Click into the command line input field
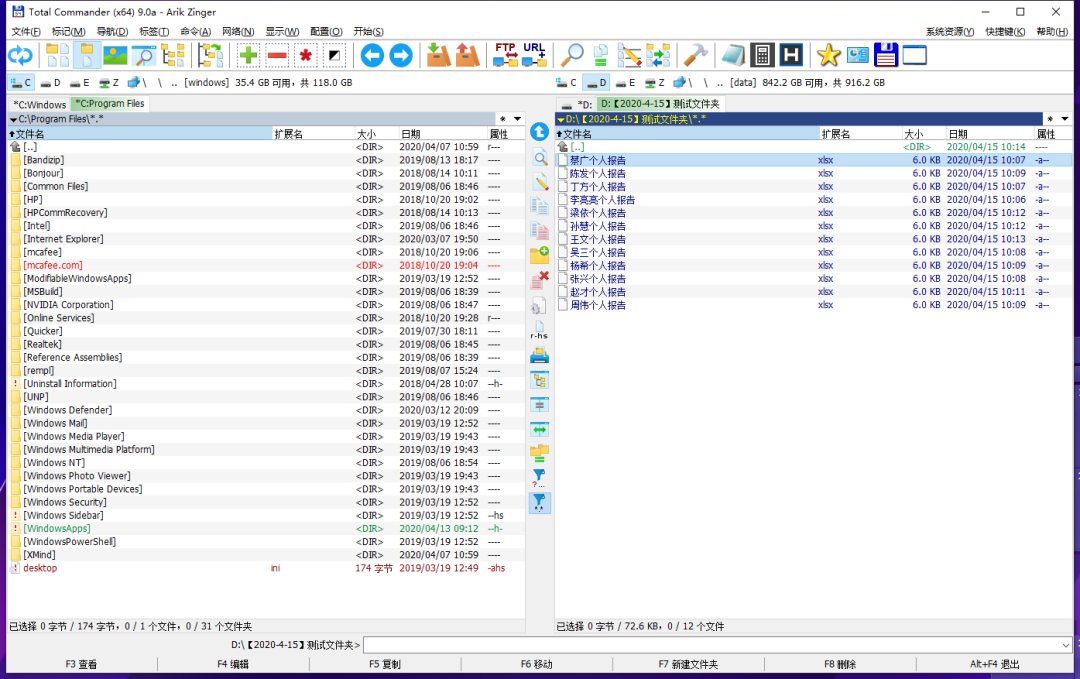This screenshot has width=1080, height=679. pyautogui.click(x=712, y=645)
